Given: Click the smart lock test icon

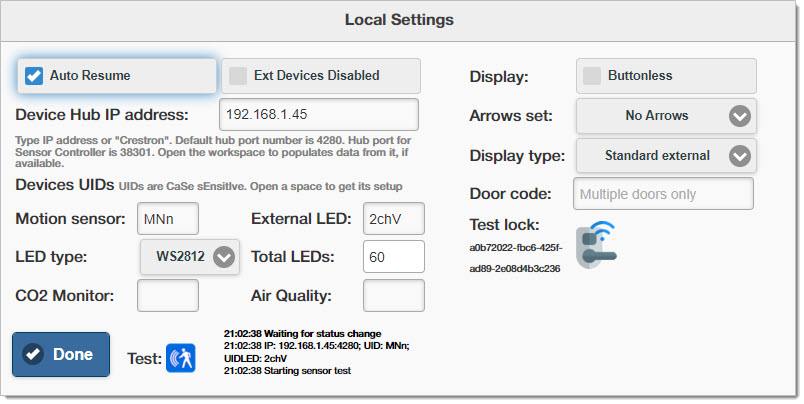Looking at the screenshot, I should coord(596,245).
